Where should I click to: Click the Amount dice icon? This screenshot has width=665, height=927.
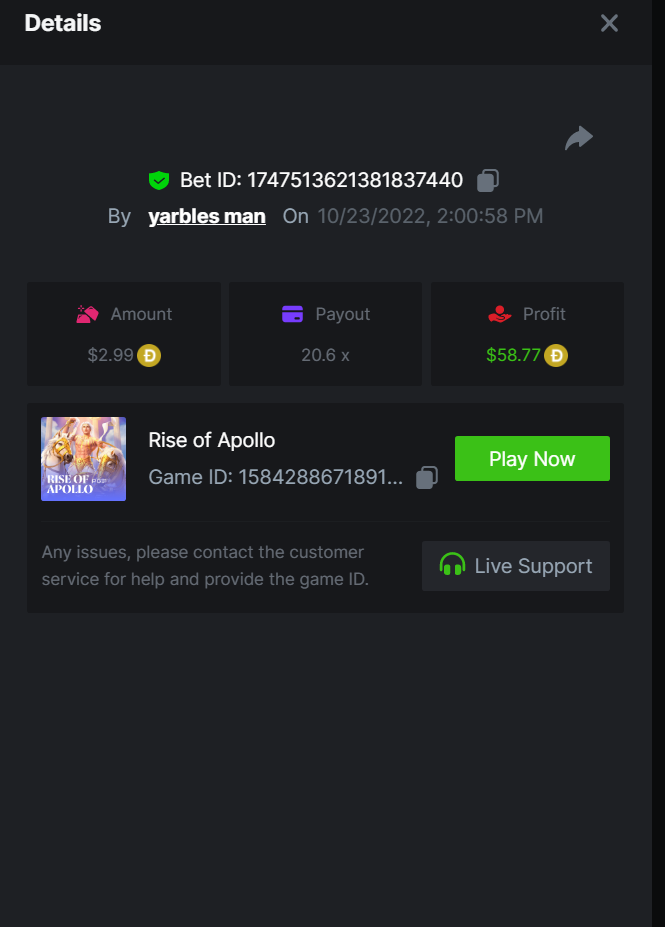pyautogui.click(x=87, y=314)
